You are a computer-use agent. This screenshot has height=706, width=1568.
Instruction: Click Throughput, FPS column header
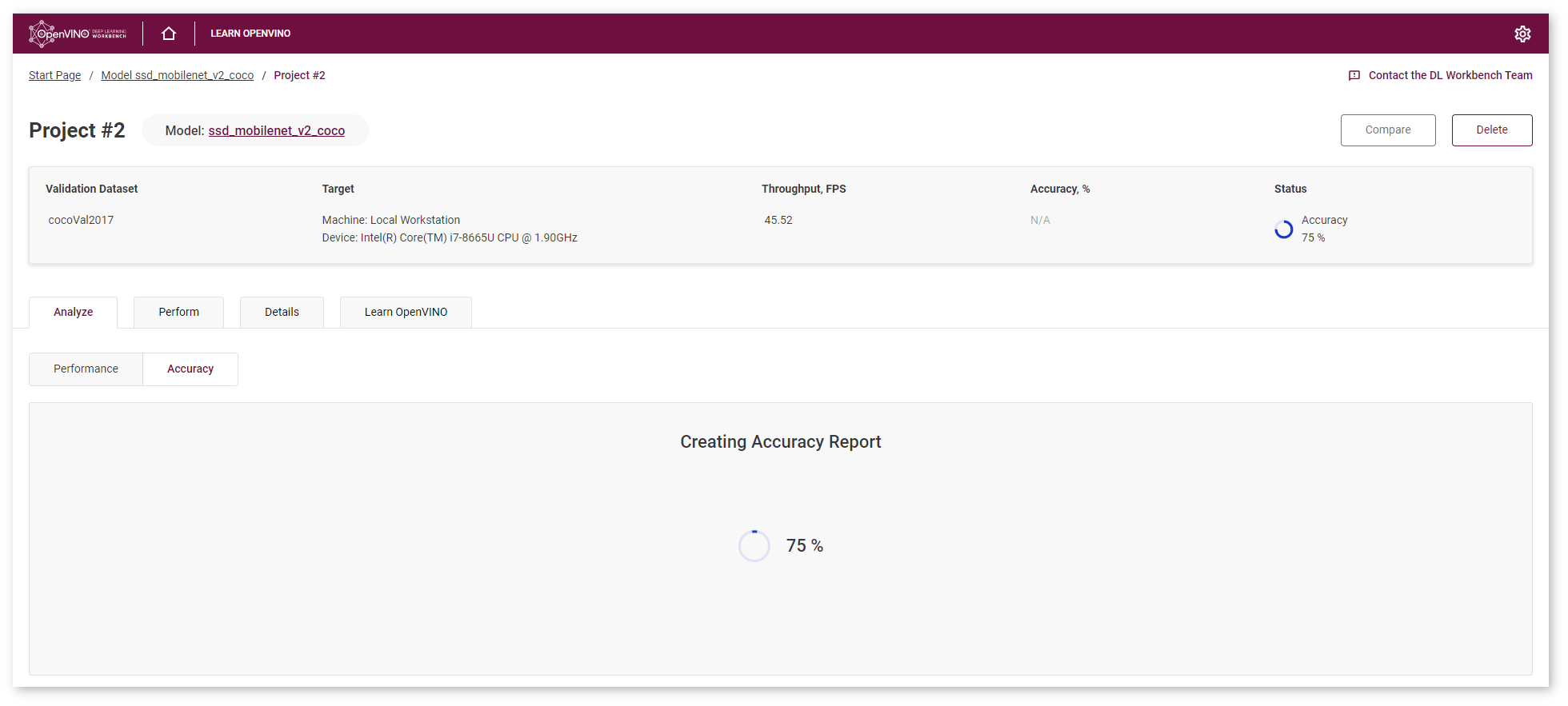click(803, 189)
